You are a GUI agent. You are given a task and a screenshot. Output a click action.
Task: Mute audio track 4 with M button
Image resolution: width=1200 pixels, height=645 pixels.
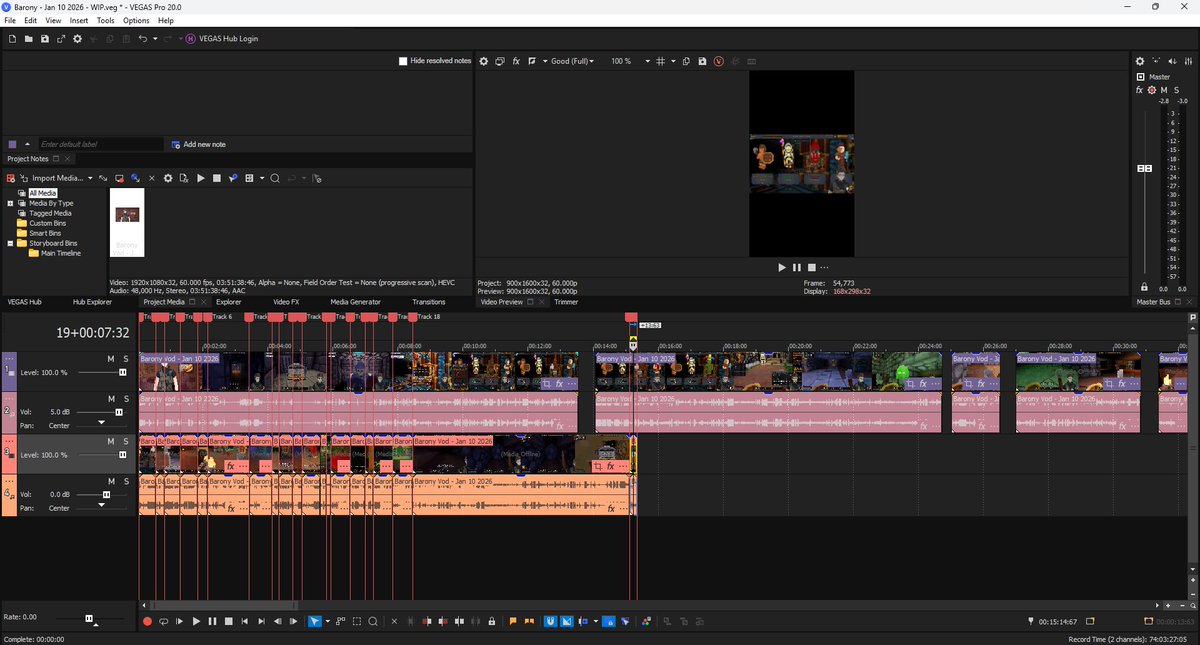[x=111, y=482]
